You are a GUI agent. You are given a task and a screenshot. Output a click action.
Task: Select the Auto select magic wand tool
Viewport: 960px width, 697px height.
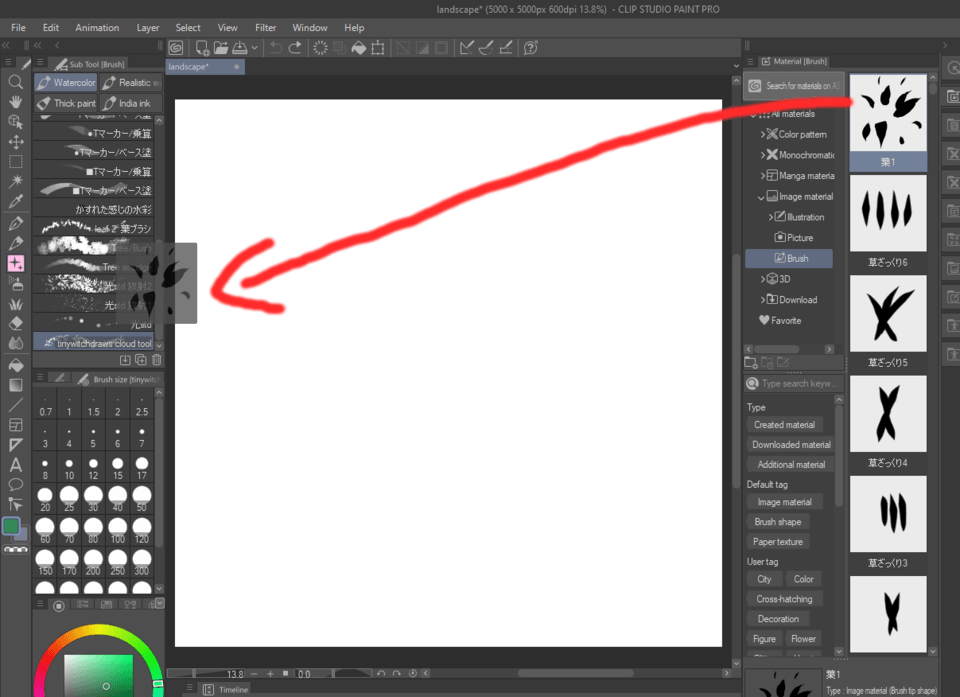16,181
